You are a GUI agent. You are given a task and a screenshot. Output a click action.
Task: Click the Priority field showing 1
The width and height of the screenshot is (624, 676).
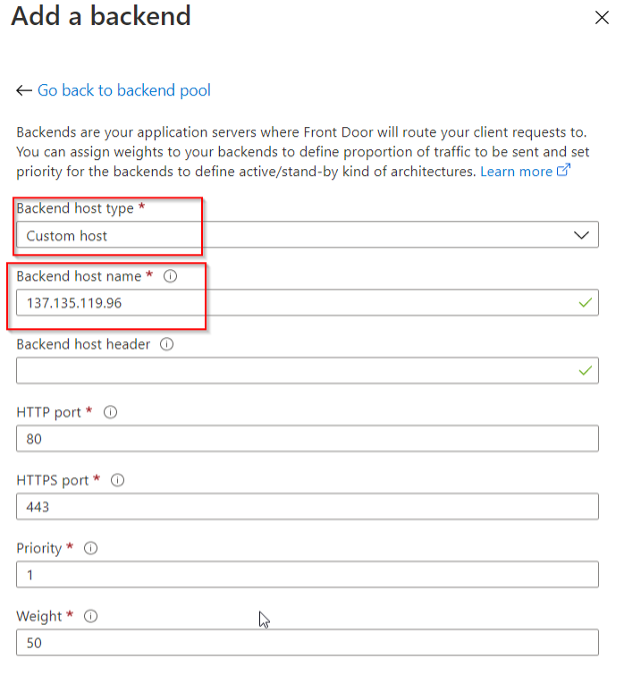click(x=307, y=574)
